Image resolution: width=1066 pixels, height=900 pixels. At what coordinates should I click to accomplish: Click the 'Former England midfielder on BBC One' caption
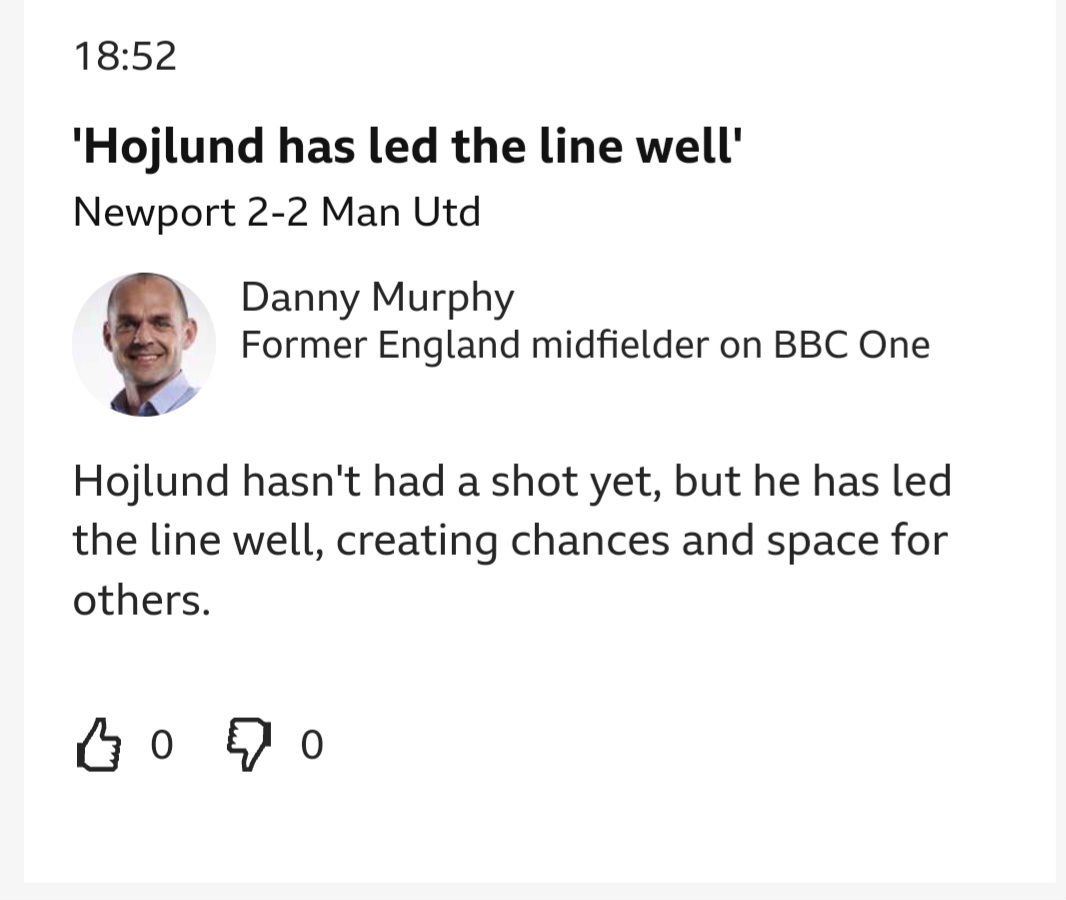585,345
